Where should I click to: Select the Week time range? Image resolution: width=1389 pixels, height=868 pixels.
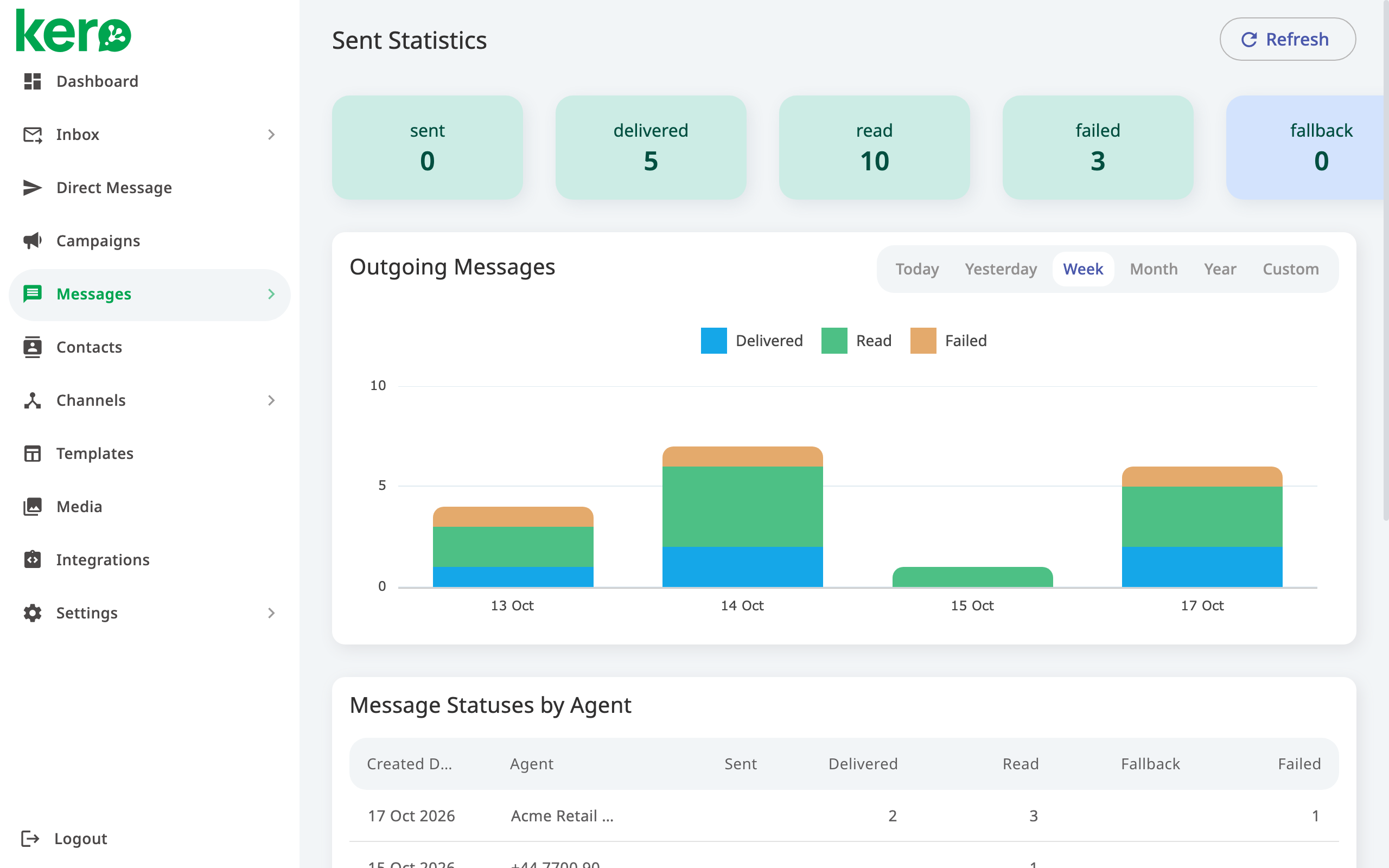[x=1083, y=269]
